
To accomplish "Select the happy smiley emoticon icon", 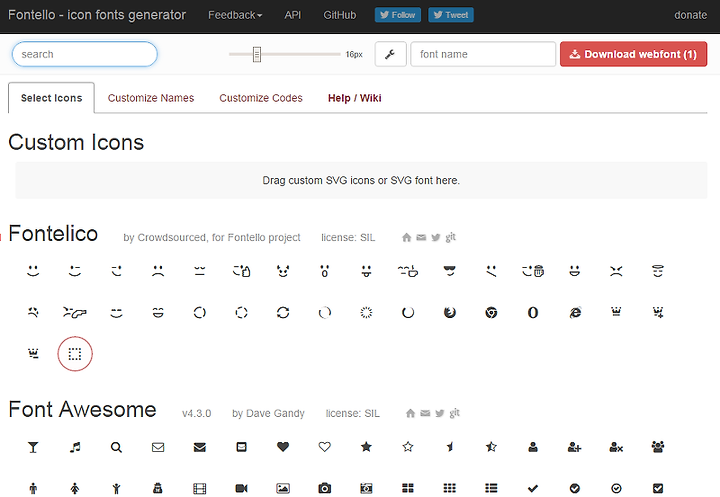I will [x=33, y=271].
